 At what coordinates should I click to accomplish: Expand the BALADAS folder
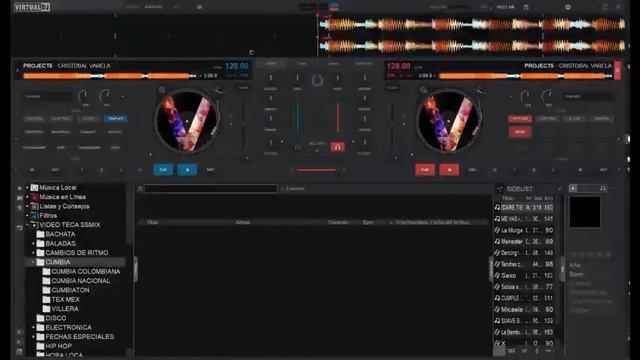tap(33, 244)
